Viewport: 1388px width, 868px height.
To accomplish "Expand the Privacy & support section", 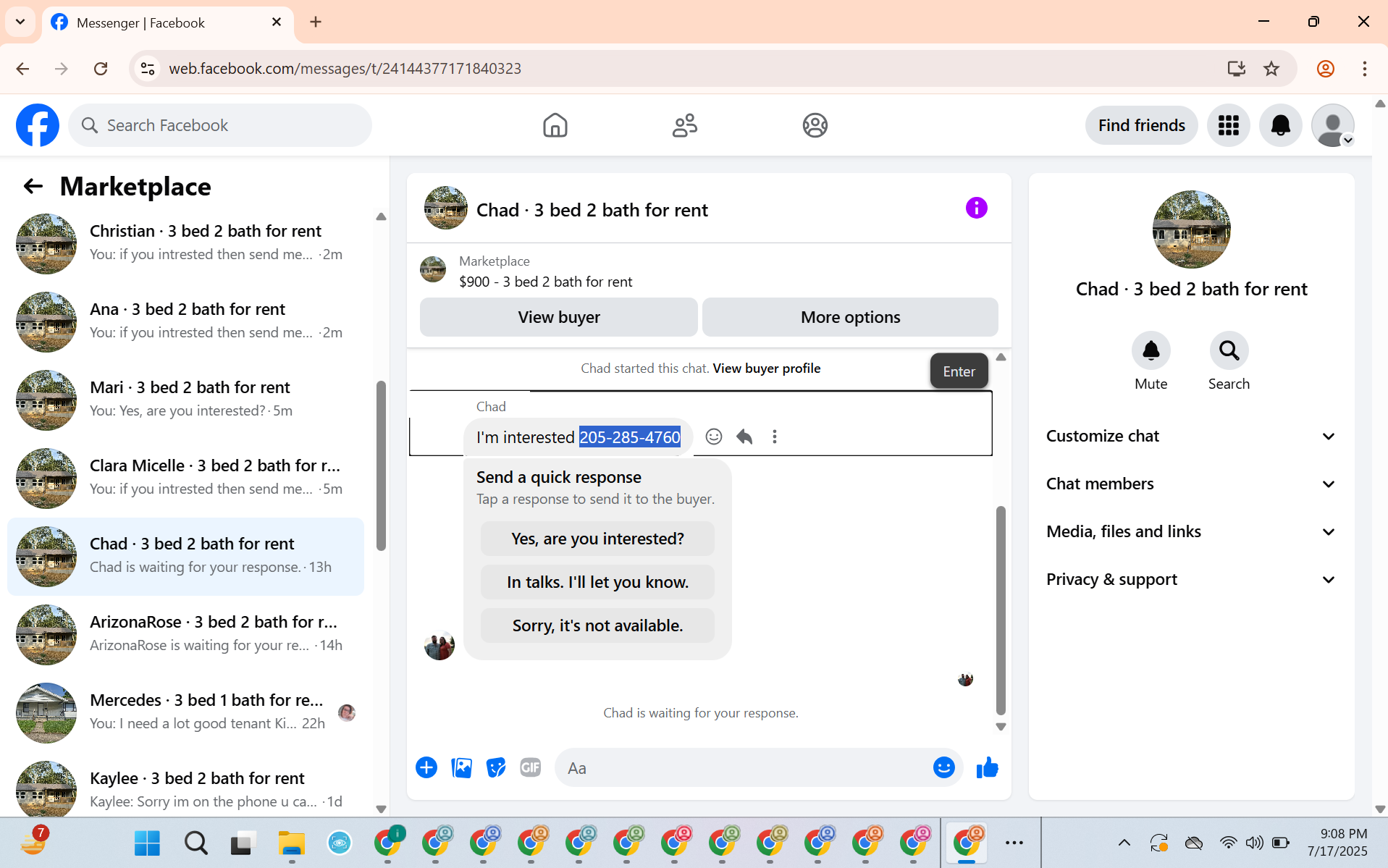I will click(x=1191, y=579).
